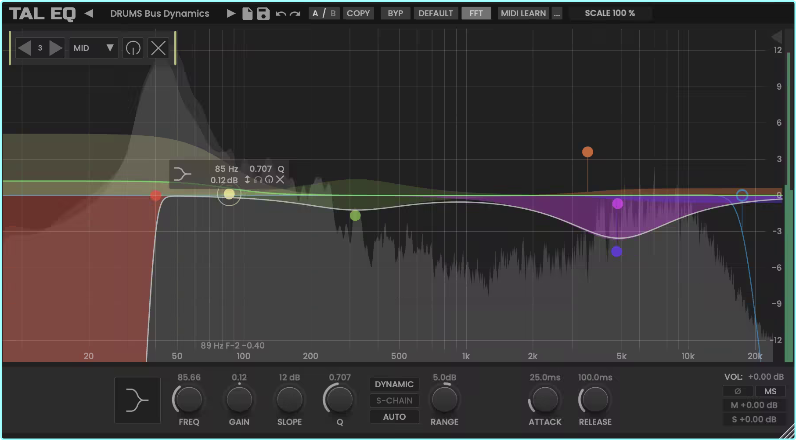Open the MID channel mode dropdown
796x440 pixels.
[x=94, y=48]
